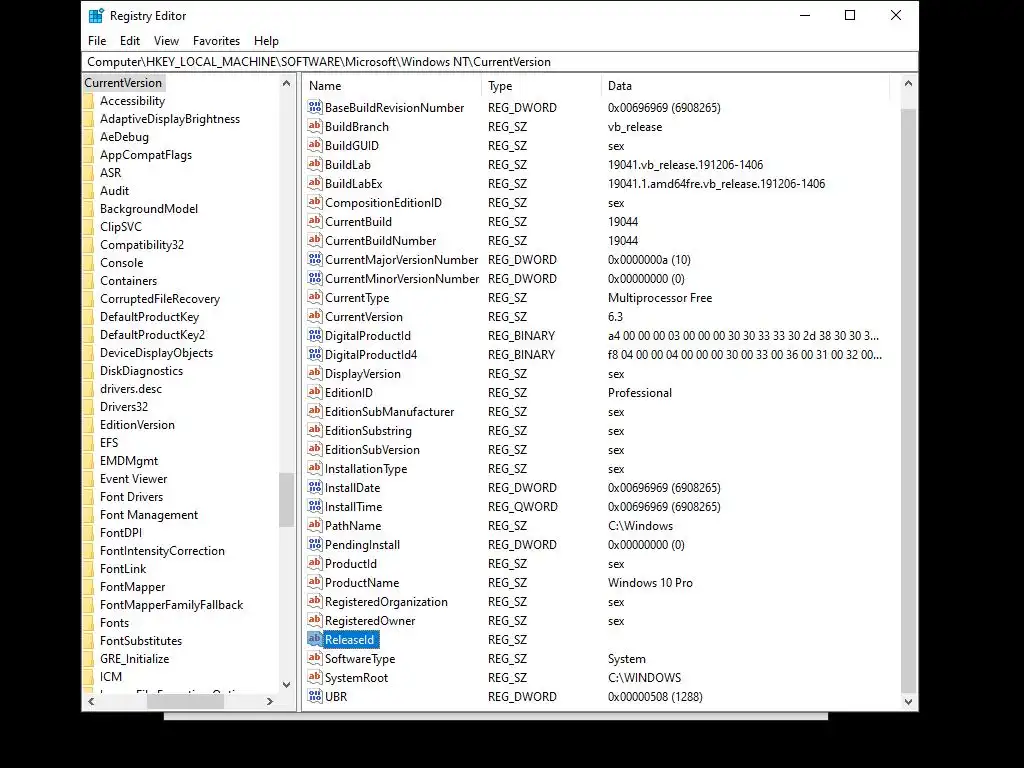Click values pane scroll down arrow
Viewport: 1024px width, 768px height.
908,702
